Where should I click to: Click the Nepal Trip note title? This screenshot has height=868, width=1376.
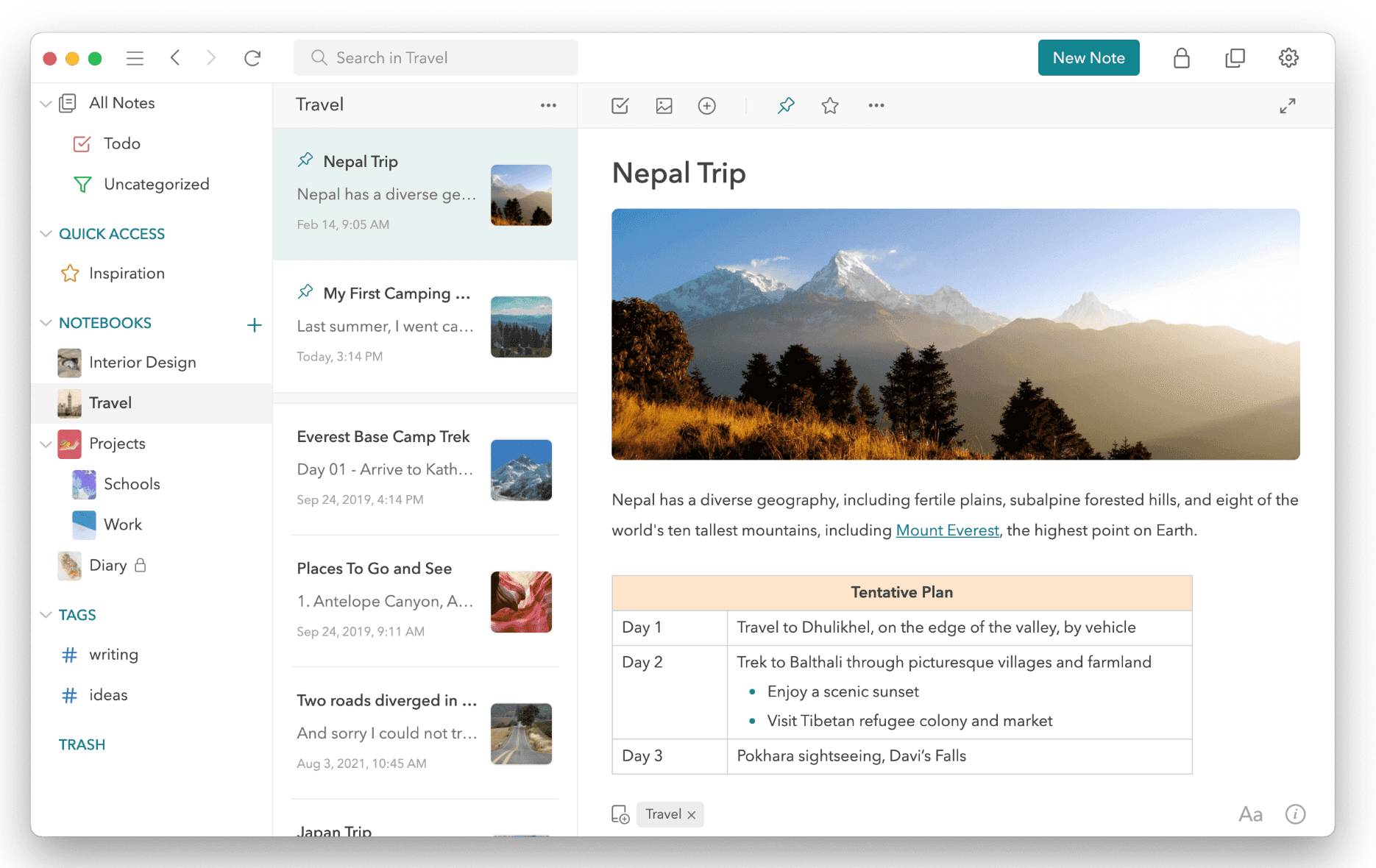[678, 174]
